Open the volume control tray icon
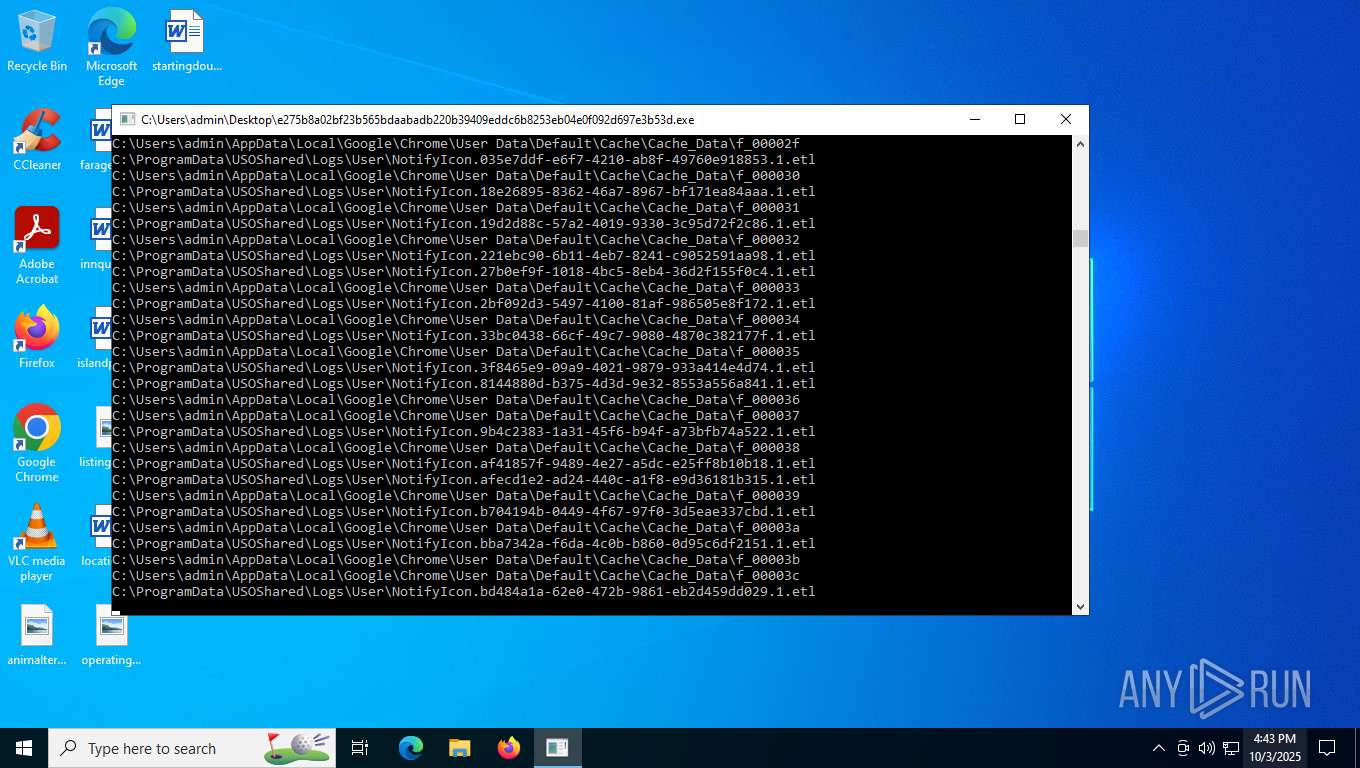Image resolution: width=1360 pixels, height=768 pixels. [1207, 748]
